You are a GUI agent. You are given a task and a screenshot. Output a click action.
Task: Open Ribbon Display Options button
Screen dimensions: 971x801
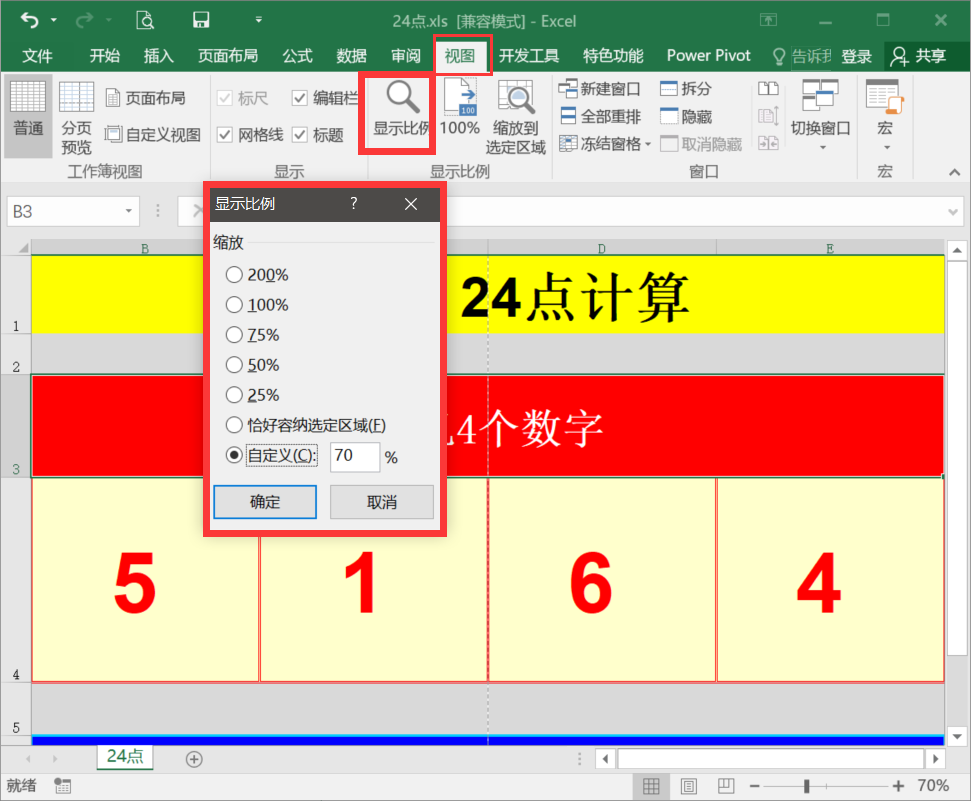[769, 20]
